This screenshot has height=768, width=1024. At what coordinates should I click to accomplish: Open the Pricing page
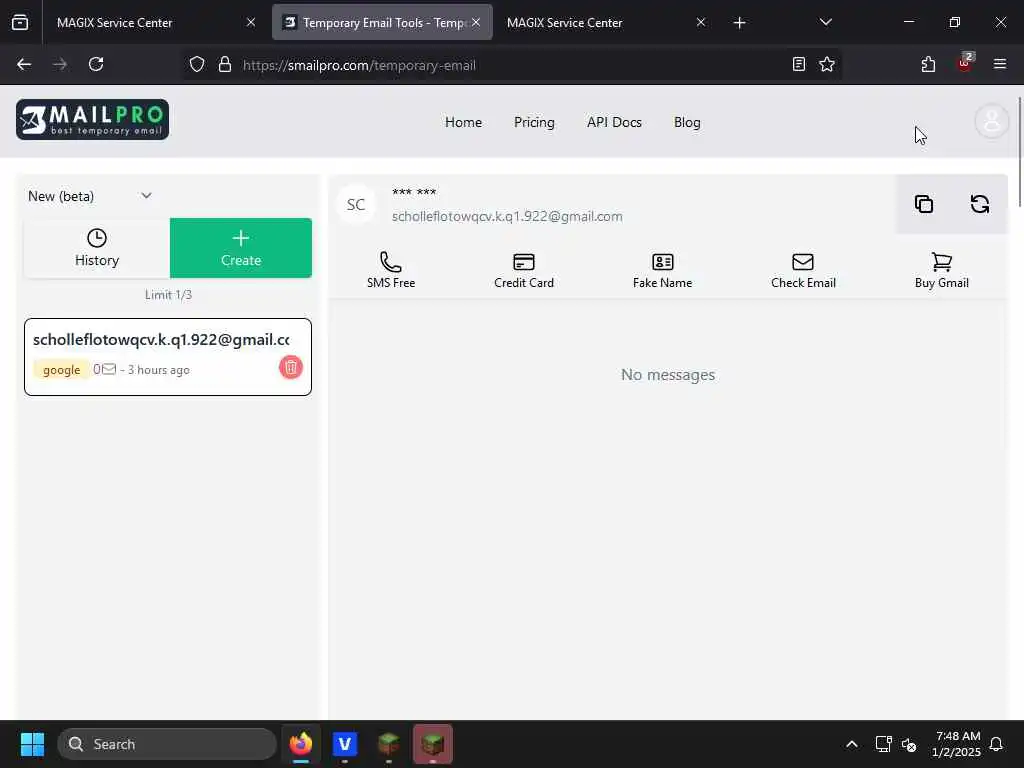tap(534, 122)
